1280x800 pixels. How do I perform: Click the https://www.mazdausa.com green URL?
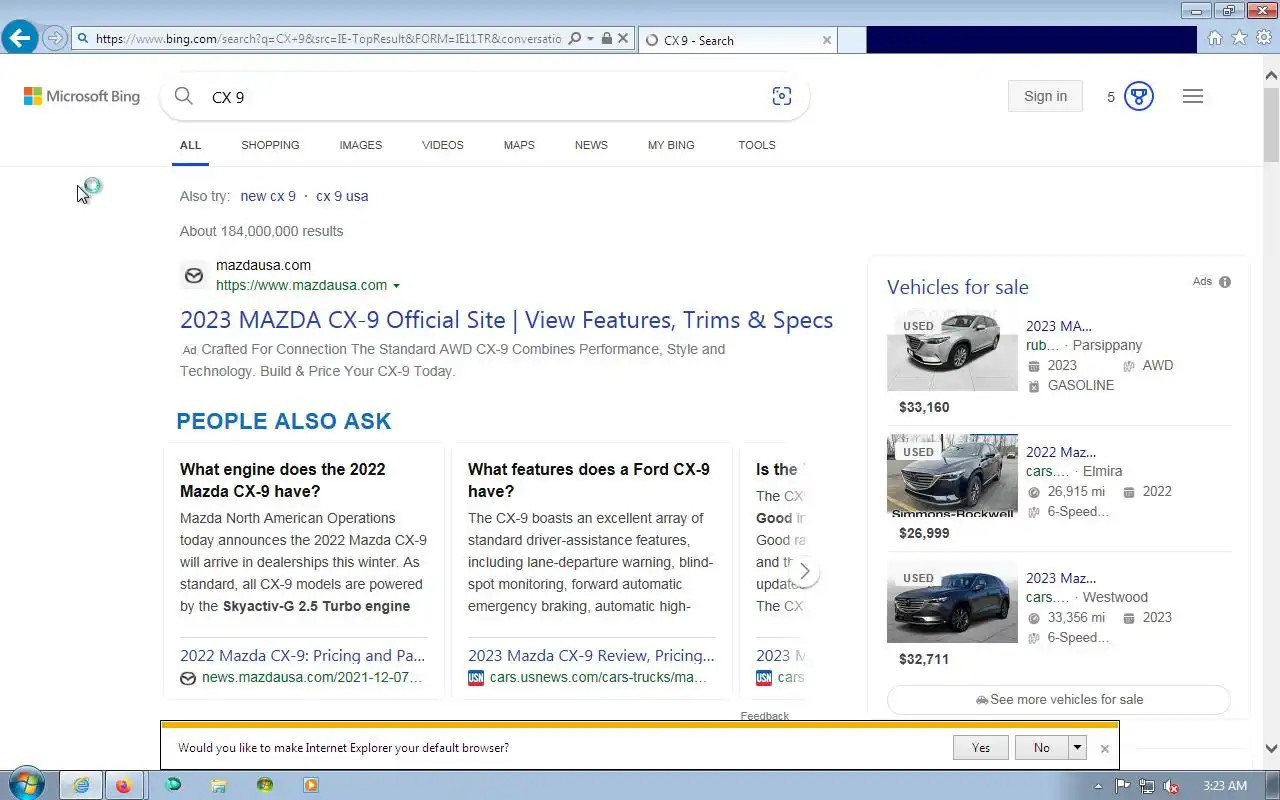tap(301, 285)
